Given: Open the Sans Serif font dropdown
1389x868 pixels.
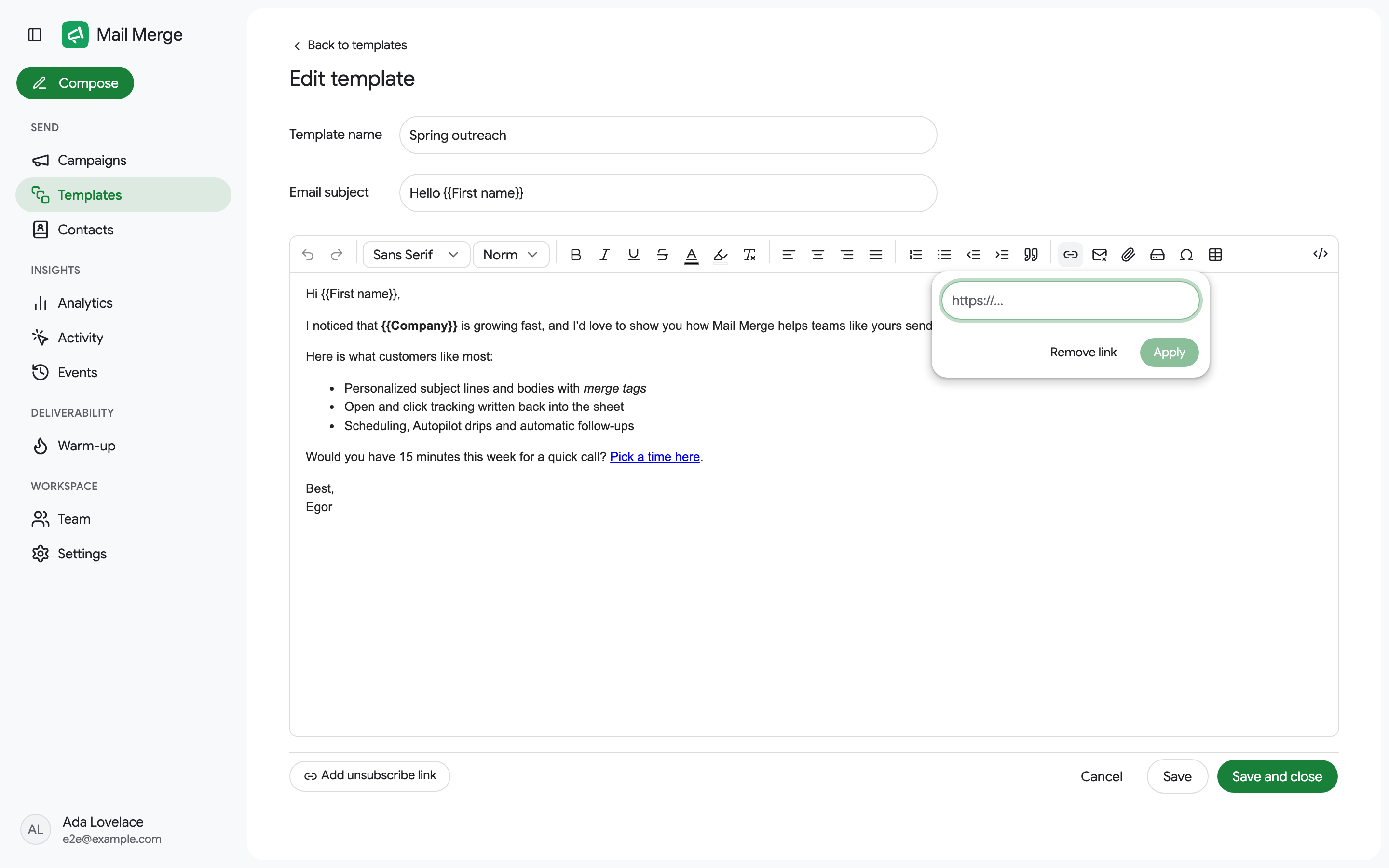Looking at the screenshot, I should click(416, 254).
